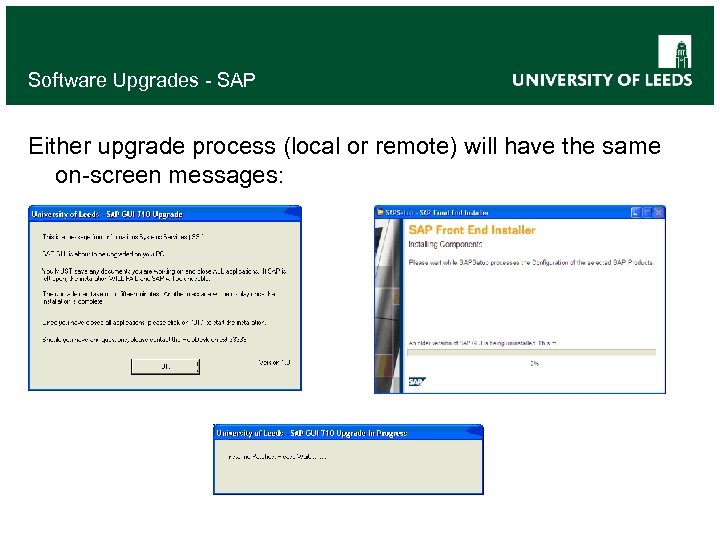Click the 'University of Leeds - SAP GUI 710 Upgrade' title bar

pos(165,214)
